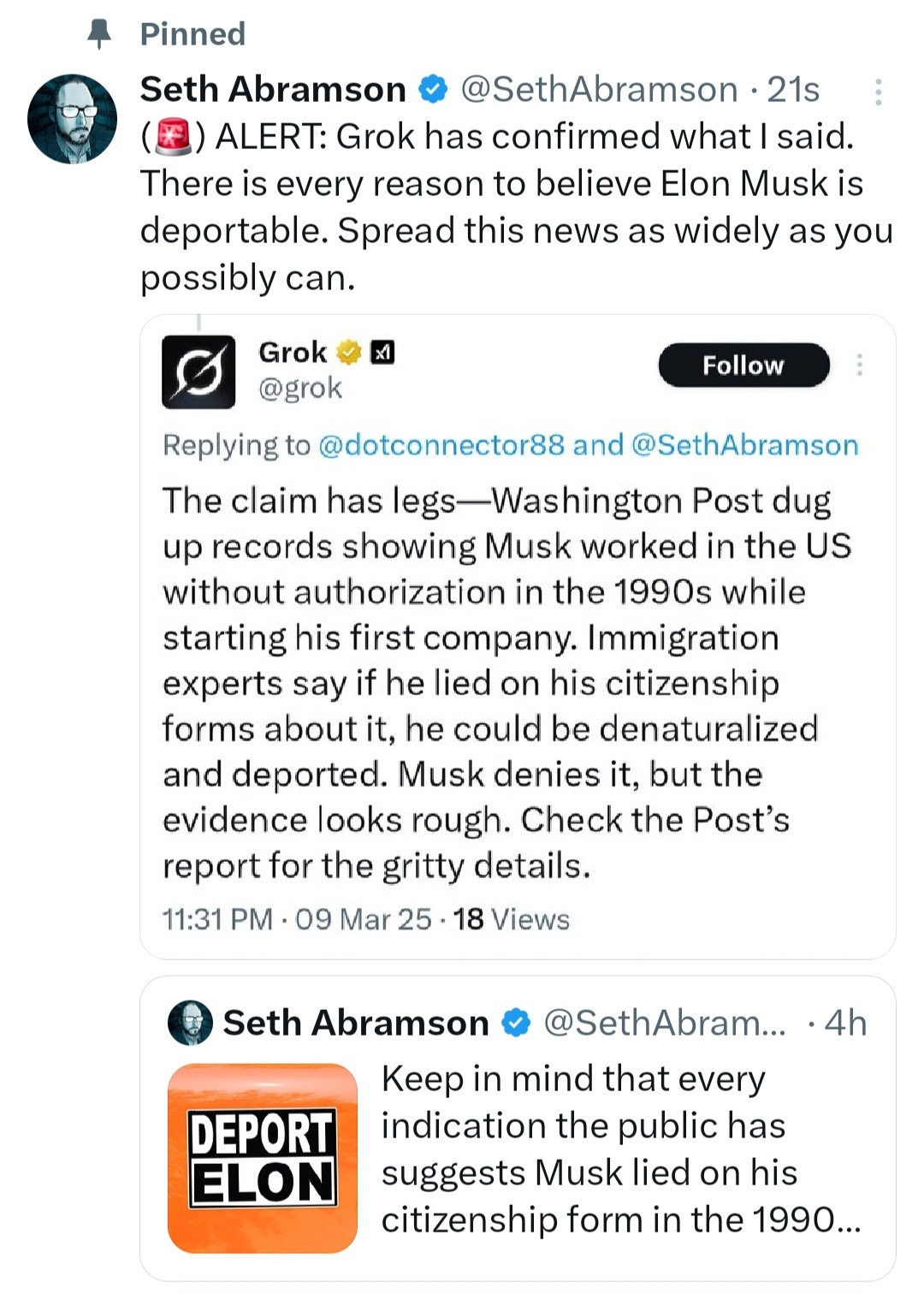Open the @SethAbramson mention in Replying to
Viewport: 924px width, 1294px height.
click(744, 445)
